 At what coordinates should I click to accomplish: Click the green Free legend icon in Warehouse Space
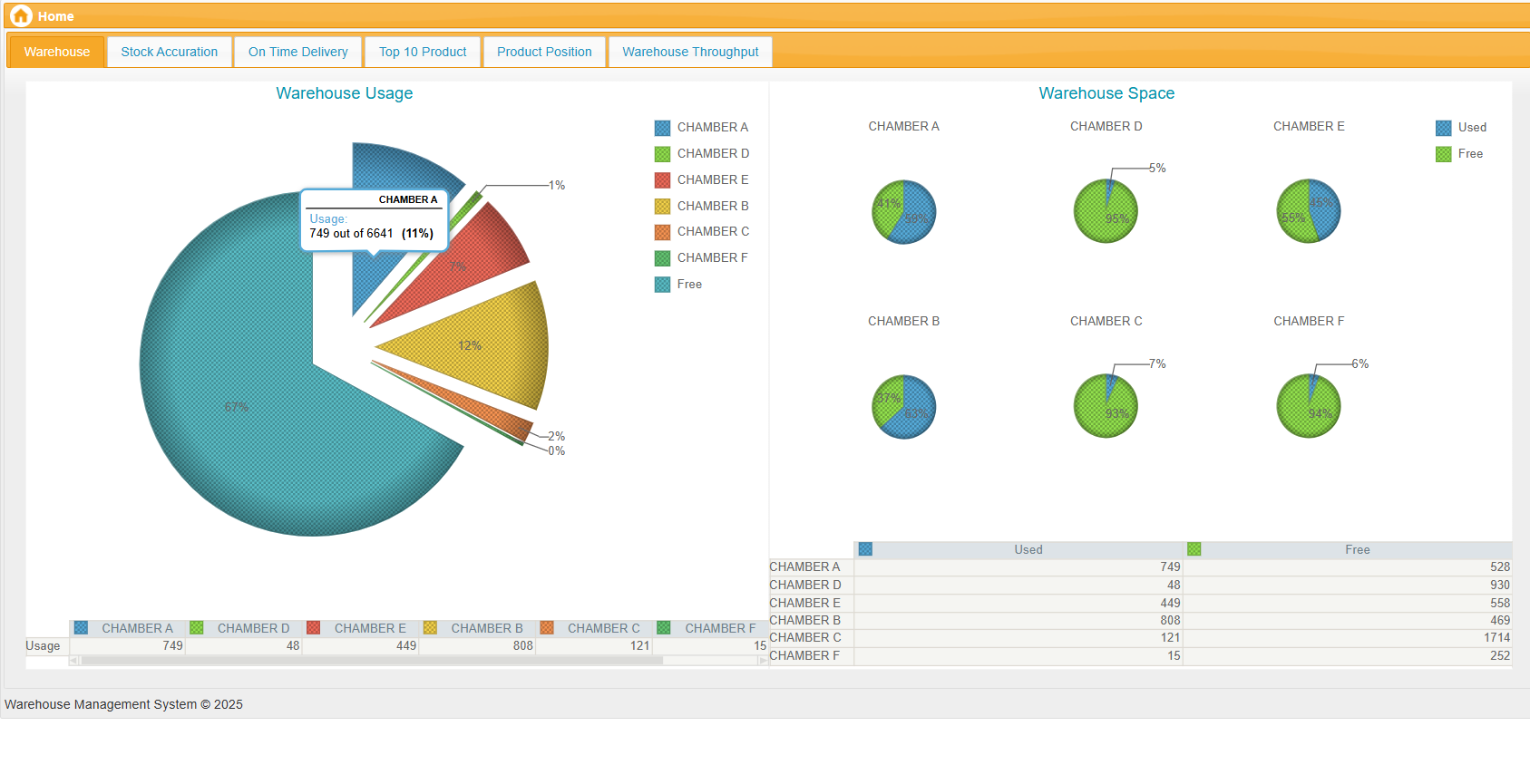click(1444, 154)
